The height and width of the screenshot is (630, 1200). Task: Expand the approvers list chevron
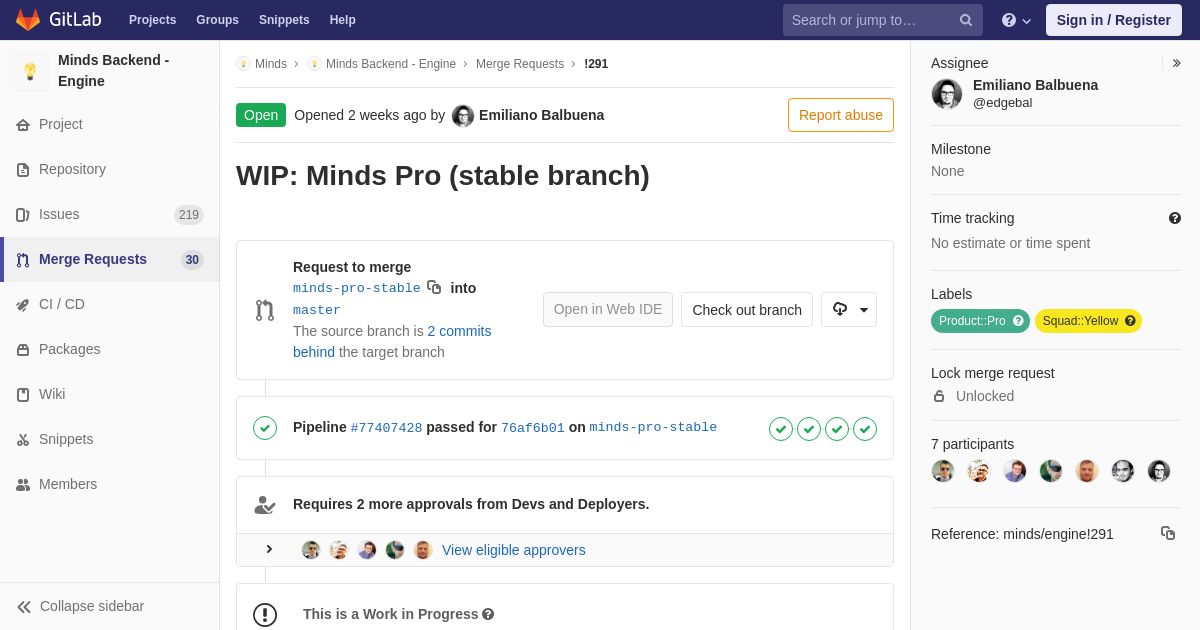[269, 549]
